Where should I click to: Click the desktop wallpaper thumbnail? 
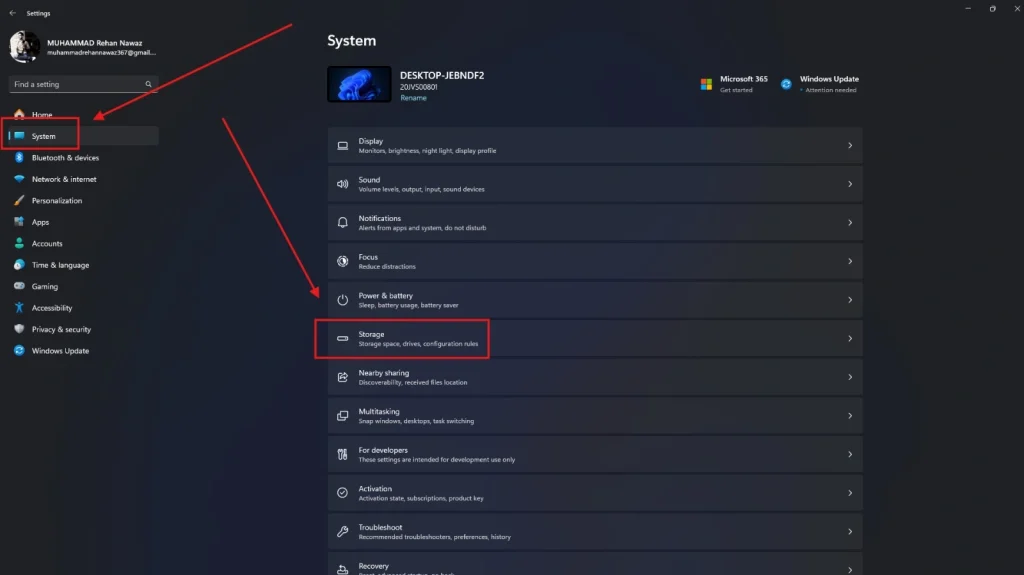pos(359,84)
